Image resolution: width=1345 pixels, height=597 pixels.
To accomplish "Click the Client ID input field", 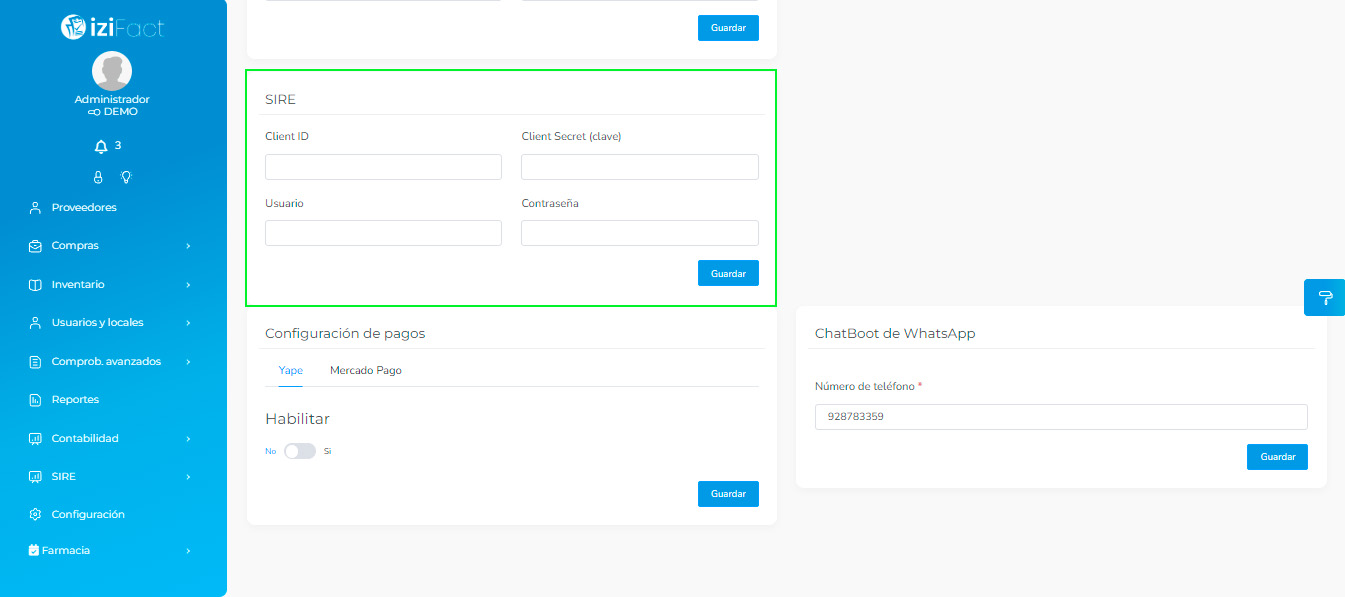I will (x=383, y=167).
